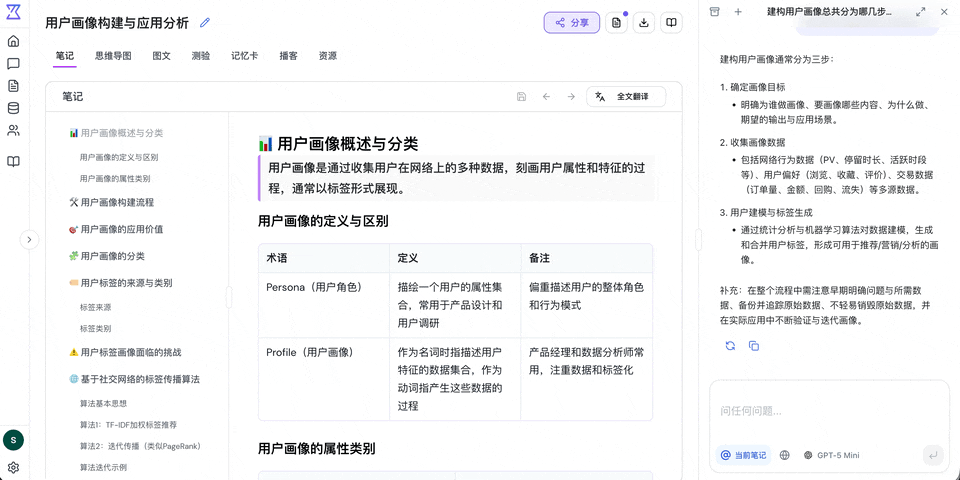
Task: Open settings gear in left sidebar
Action: (x=13, y=467)
